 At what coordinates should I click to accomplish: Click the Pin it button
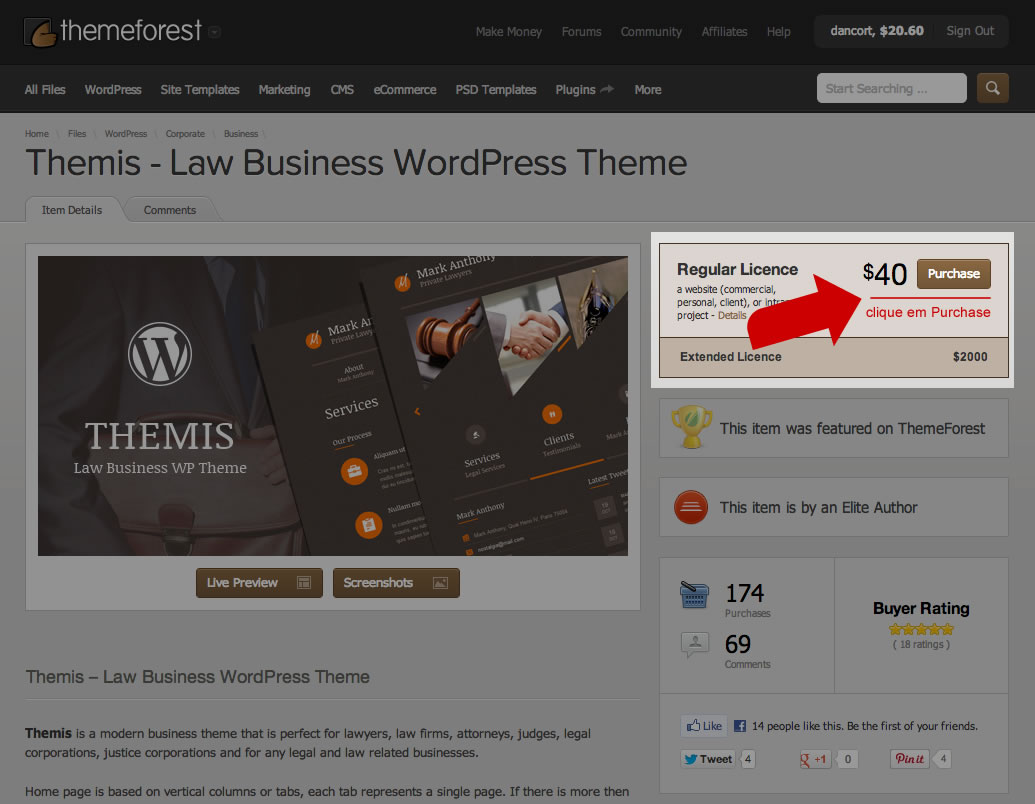(x=910, y=759)
